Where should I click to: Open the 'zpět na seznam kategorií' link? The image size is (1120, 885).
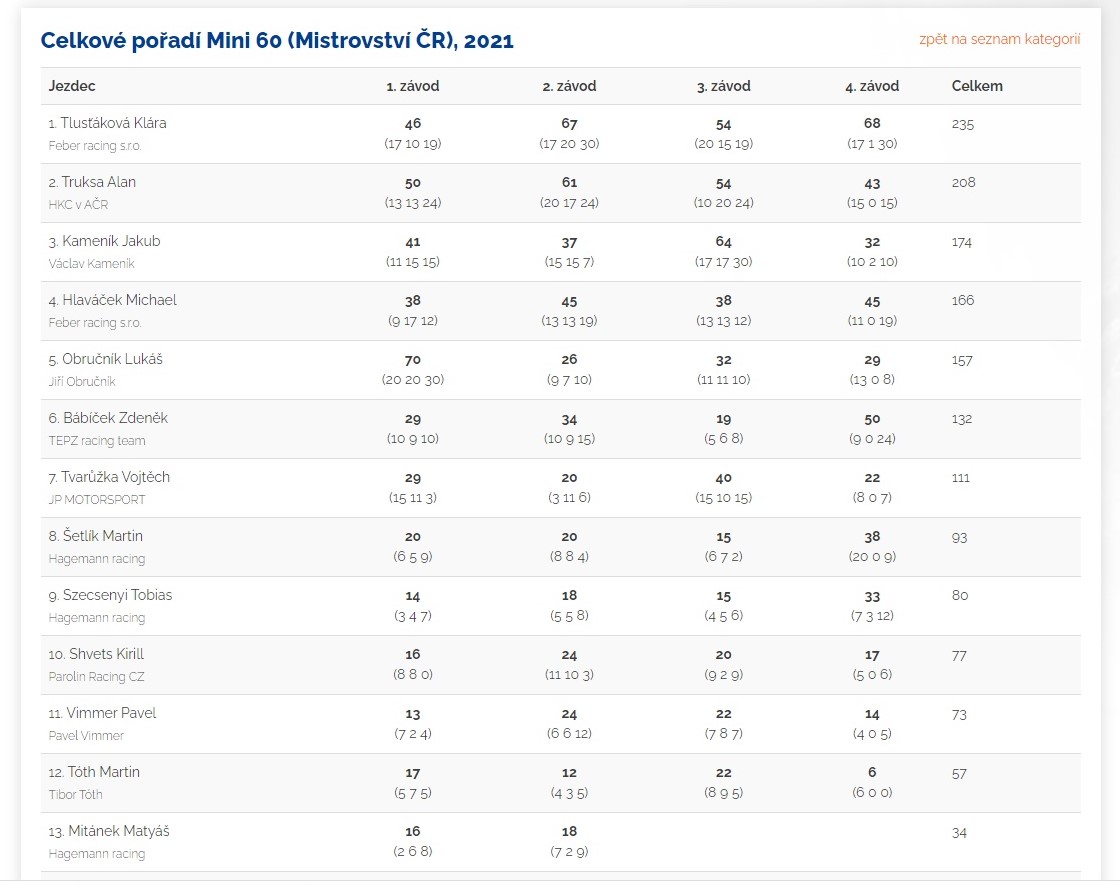(999, 39)
